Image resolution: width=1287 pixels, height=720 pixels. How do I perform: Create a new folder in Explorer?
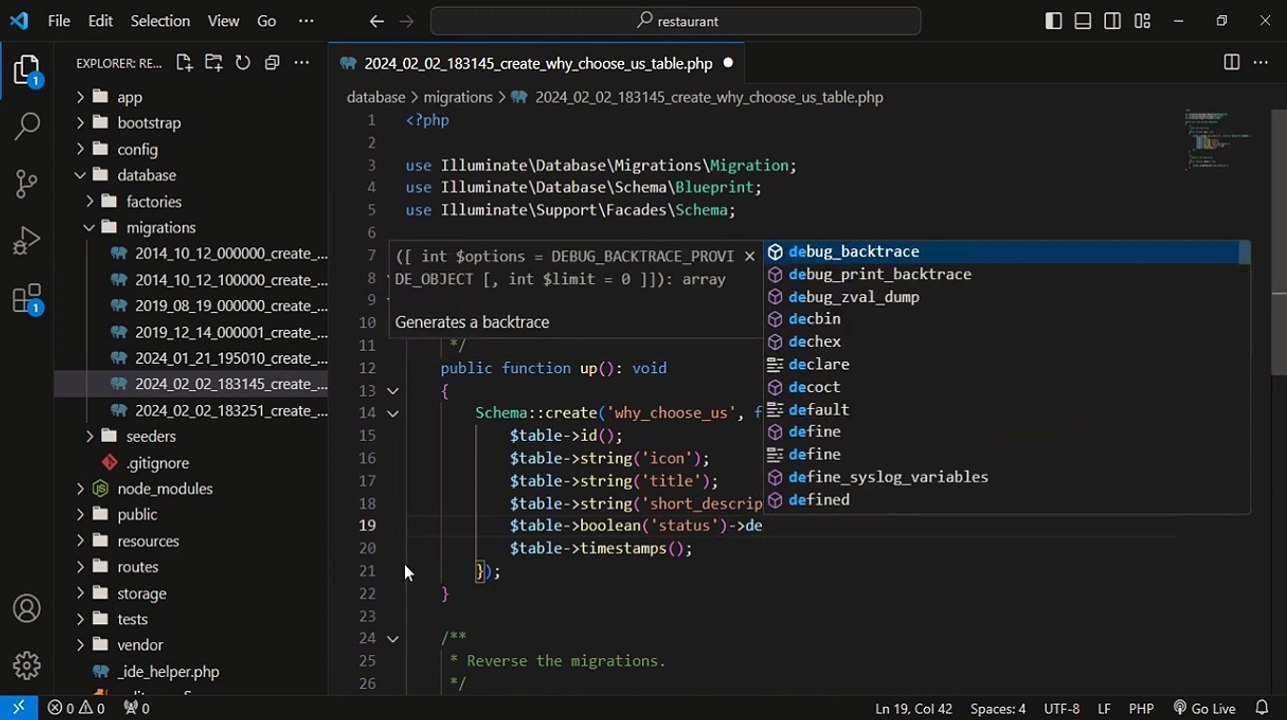[213, 63]
